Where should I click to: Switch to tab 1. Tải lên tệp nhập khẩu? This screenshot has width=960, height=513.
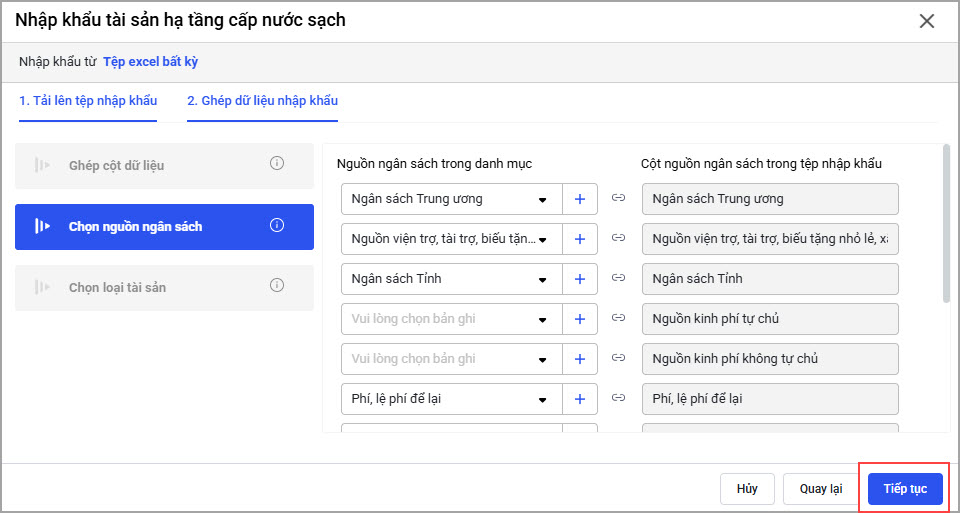(x=88, y=101)
